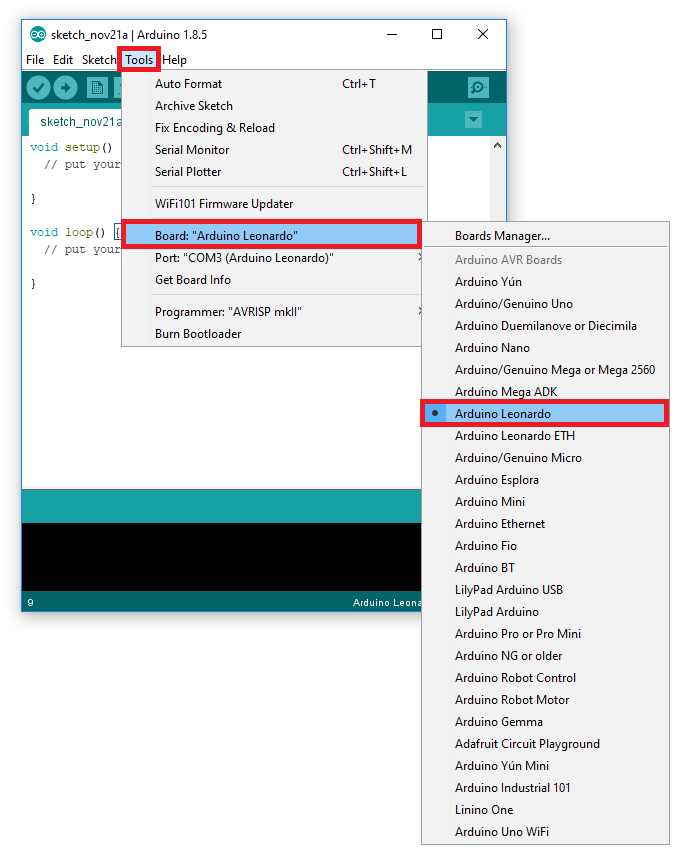Viewport: 691px width, 867px height.
Task: Open the Board Arduino Leonardo submenu
Action: point(271,235)
